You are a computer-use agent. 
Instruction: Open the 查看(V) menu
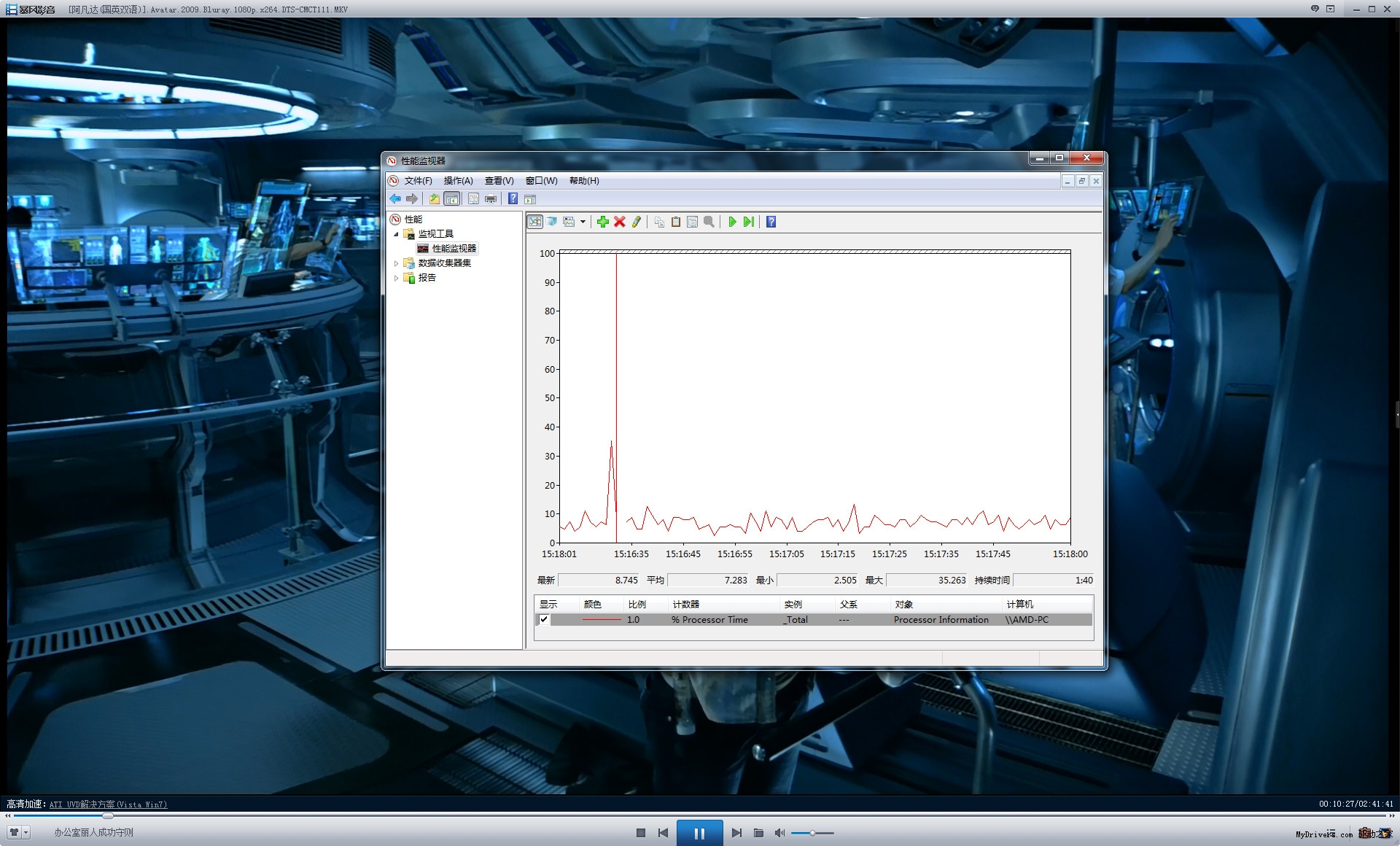pos(499,181)
